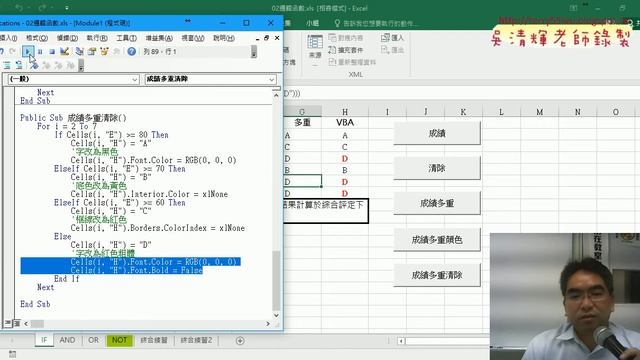The width and height of the screenshot is (640, 360).
Task: Click the 成績多重 button on the worksheet
Action: click(x=437, y=203)
